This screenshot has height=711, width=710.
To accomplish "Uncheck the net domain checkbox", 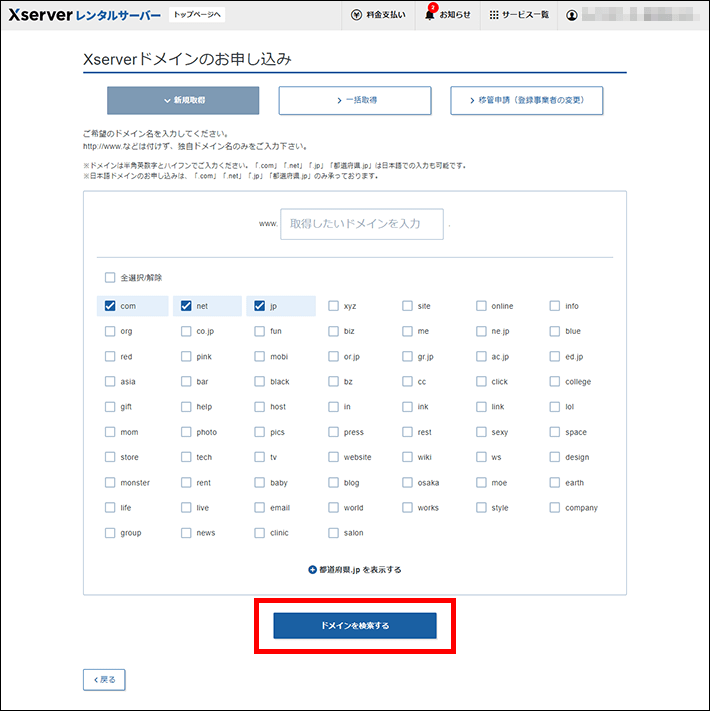I will (185, 306).
